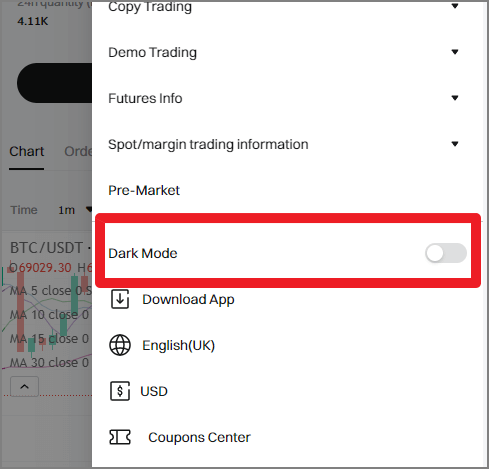Click the Dark Mode label text
The width and height of the screenshot is (489, 469).
click(143, 253)
